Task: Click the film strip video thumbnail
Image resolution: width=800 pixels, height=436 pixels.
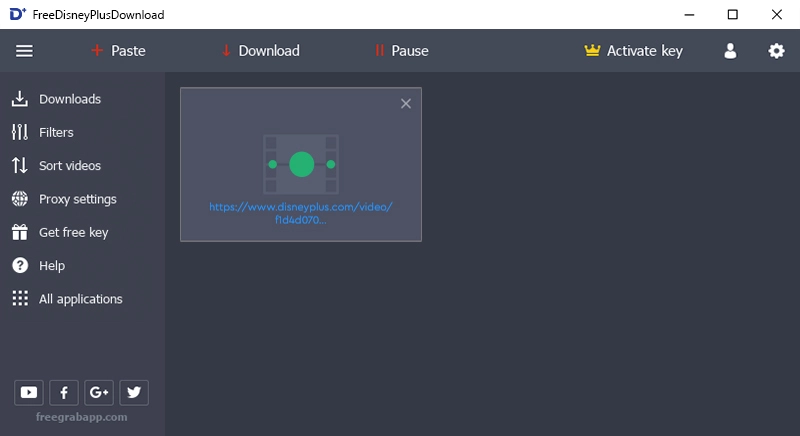Action: (301, 164)
